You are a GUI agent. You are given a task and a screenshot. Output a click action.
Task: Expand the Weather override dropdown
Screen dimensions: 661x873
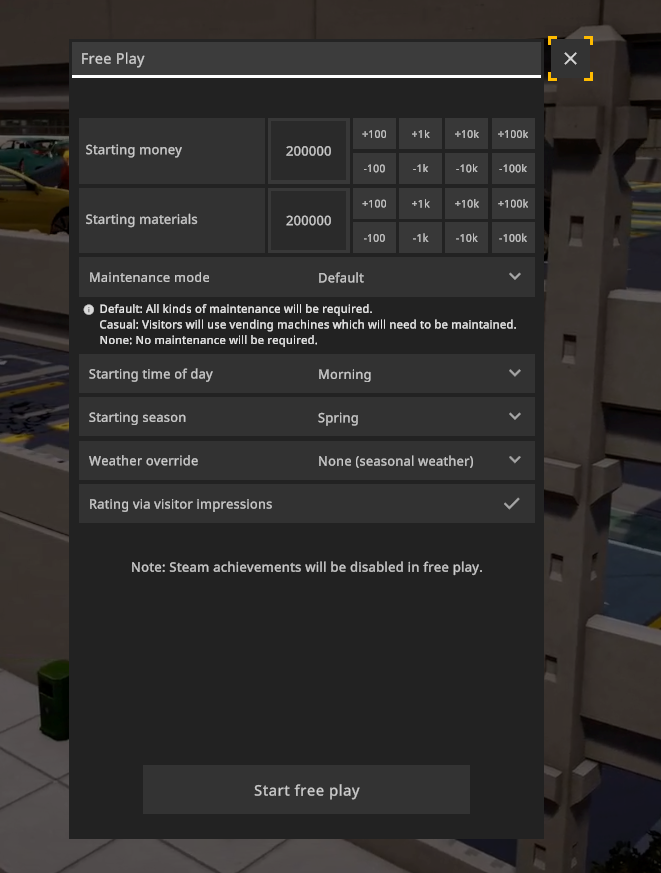point(514,461)
